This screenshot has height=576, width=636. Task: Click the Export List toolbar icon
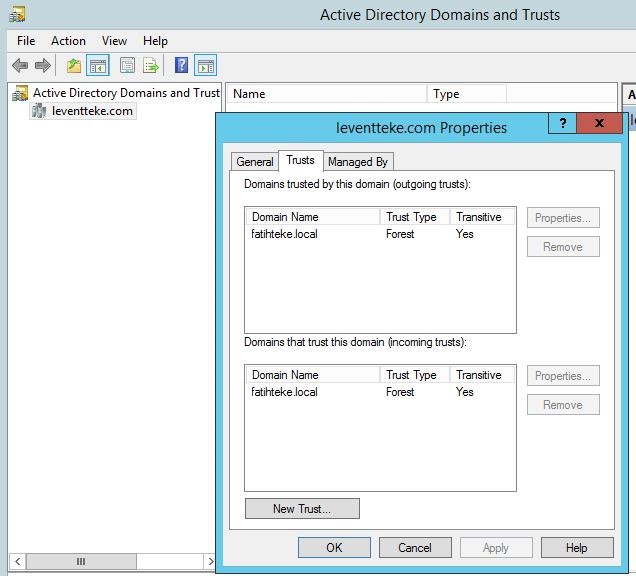pyautogui.click(x=150, y=65)
